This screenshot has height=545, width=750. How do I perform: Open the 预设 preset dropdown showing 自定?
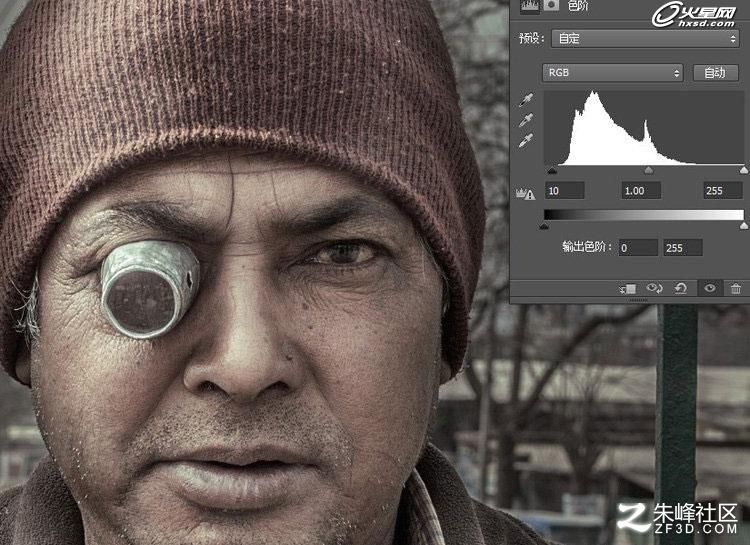tap(645, 39)
